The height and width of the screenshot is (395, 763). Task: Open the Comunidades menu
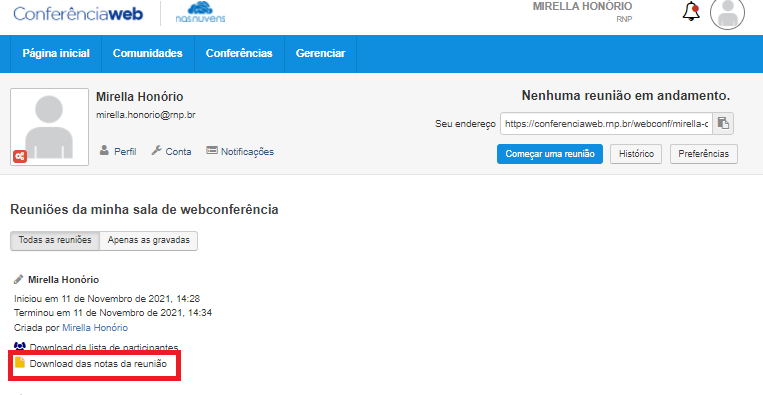[148, 54]
